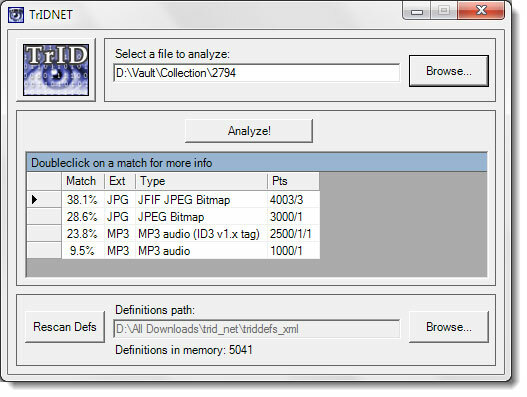The image size is (527, 397).
Task: Click the Ext column header
Action: point(120,181)
